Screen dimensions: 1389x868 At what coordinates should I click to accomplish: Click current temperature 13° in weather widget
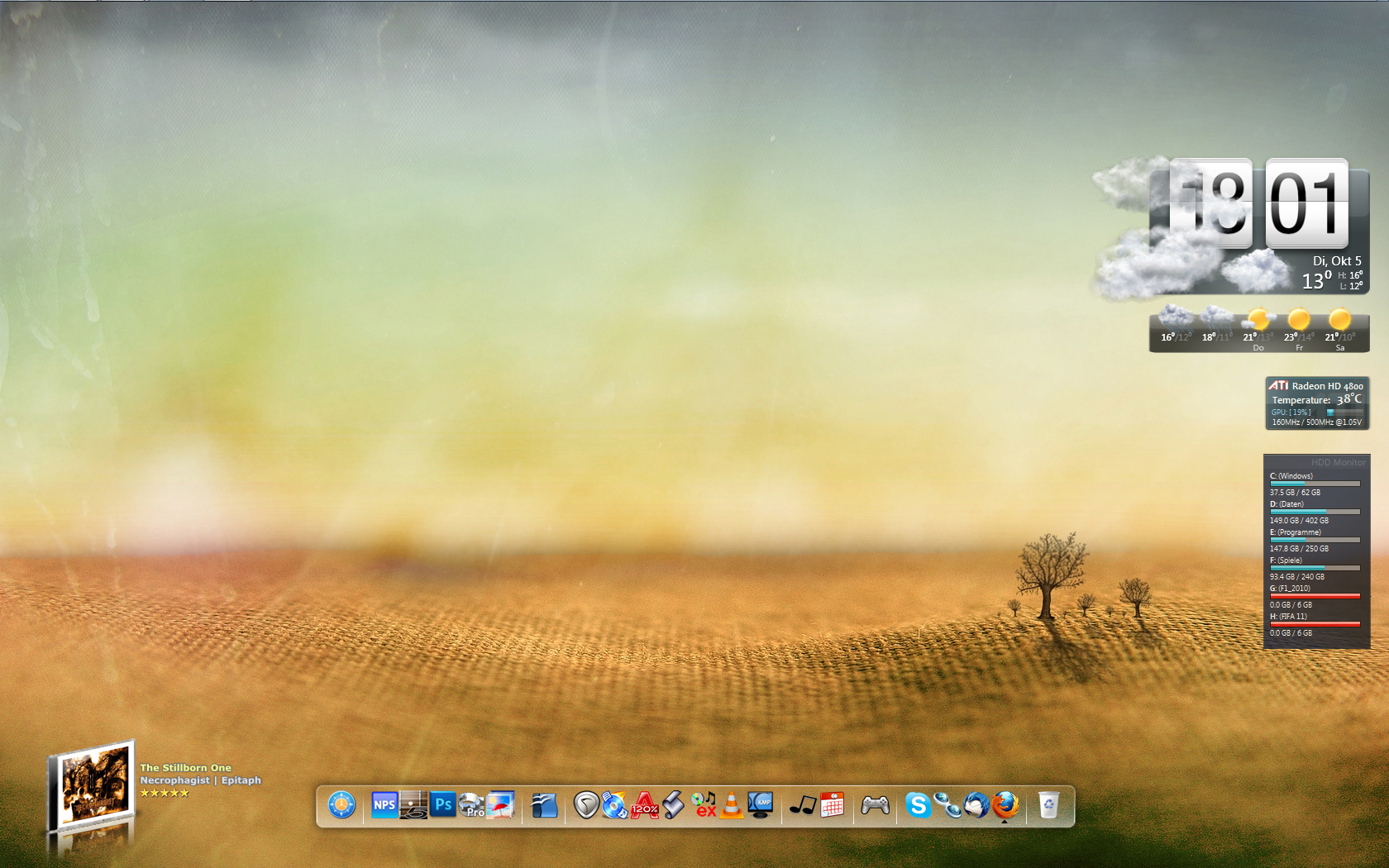pyautogui.click(x=1316, y=281)
